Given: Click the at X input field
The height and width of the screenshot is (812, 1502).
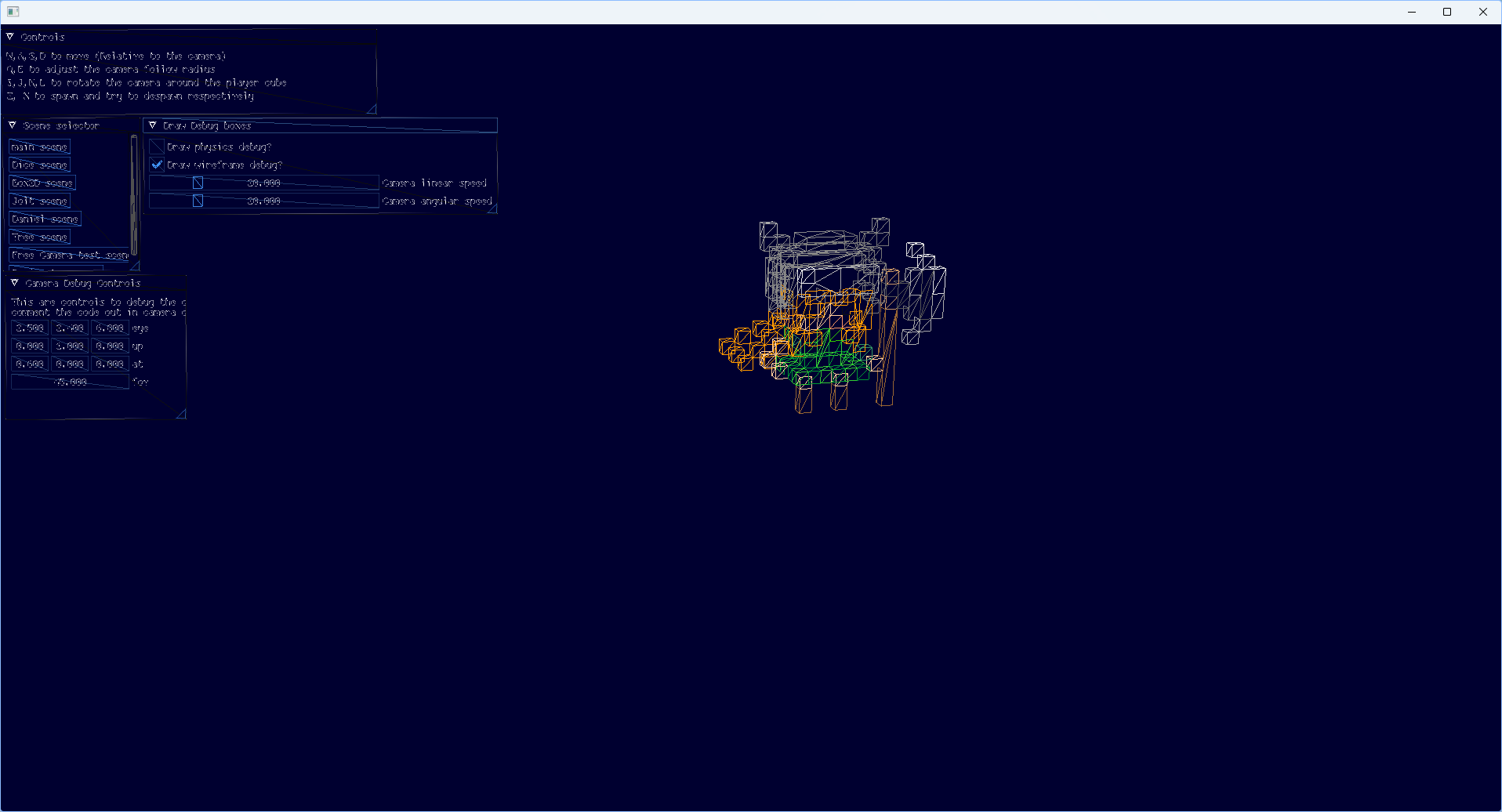Looking at the screenshot, I should point(30,364).
